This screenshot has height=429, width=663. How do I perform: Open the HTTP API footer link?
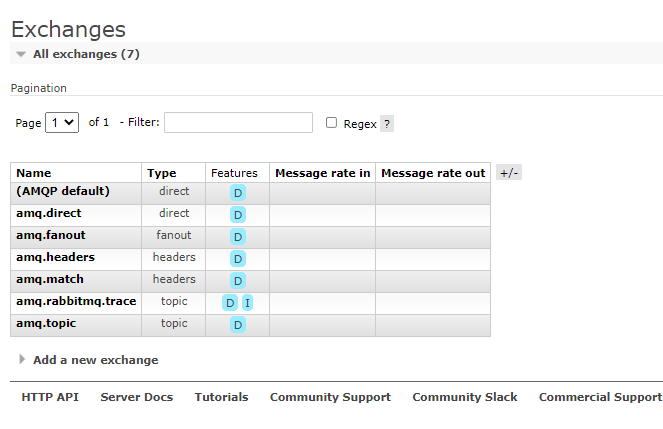50,397
